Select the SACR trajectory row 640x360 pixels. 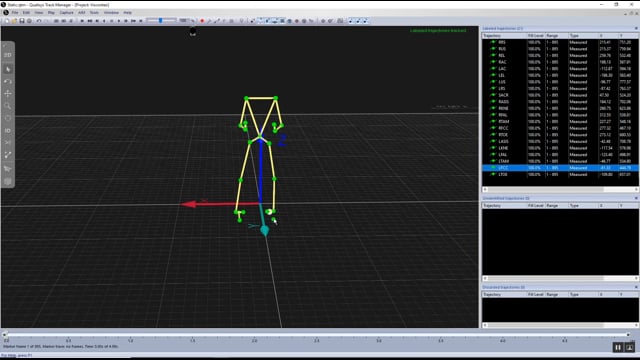tap(560, 95)
